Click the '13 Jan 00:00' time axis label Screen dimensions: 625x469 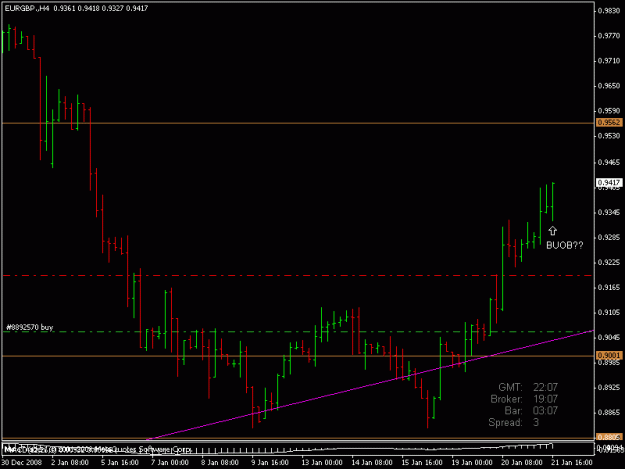(322, 462)
